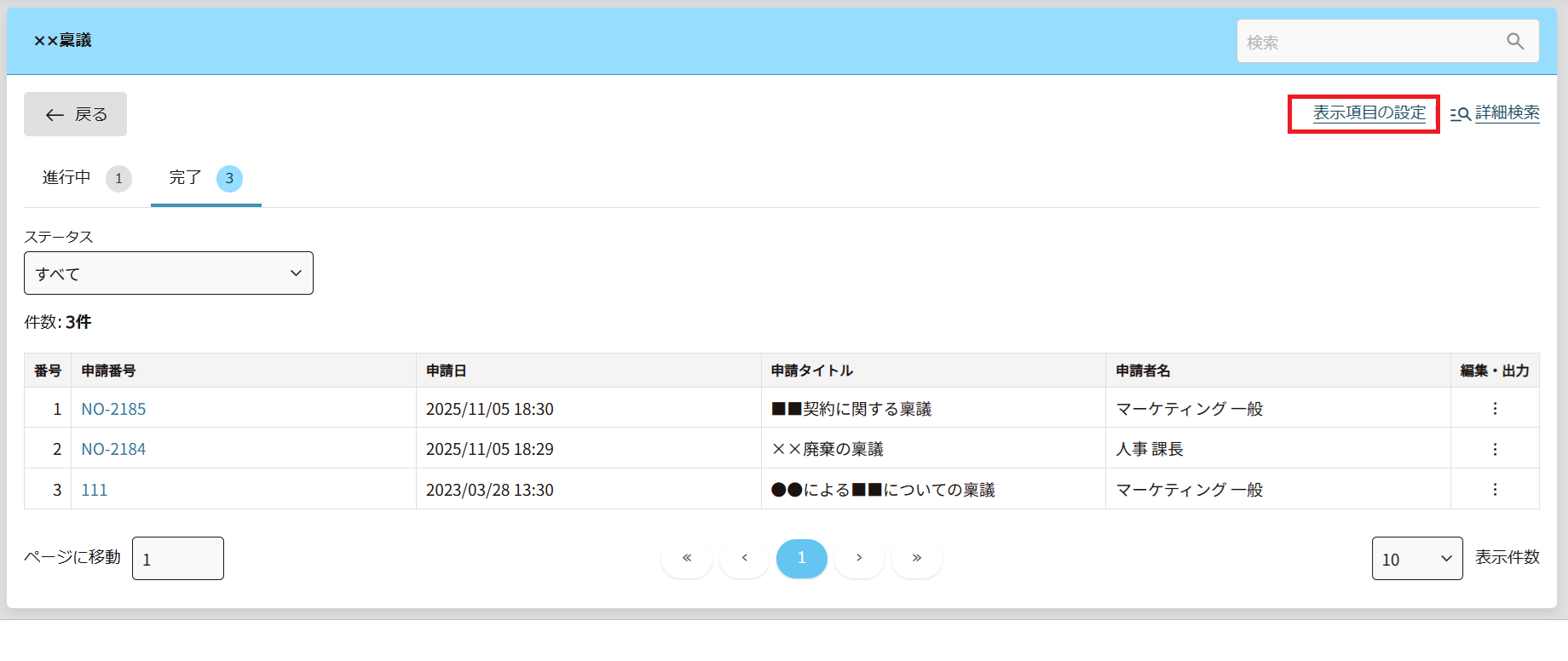Open application NO-2185
This screenshot has height=661, width=1568.
(113, 409)
